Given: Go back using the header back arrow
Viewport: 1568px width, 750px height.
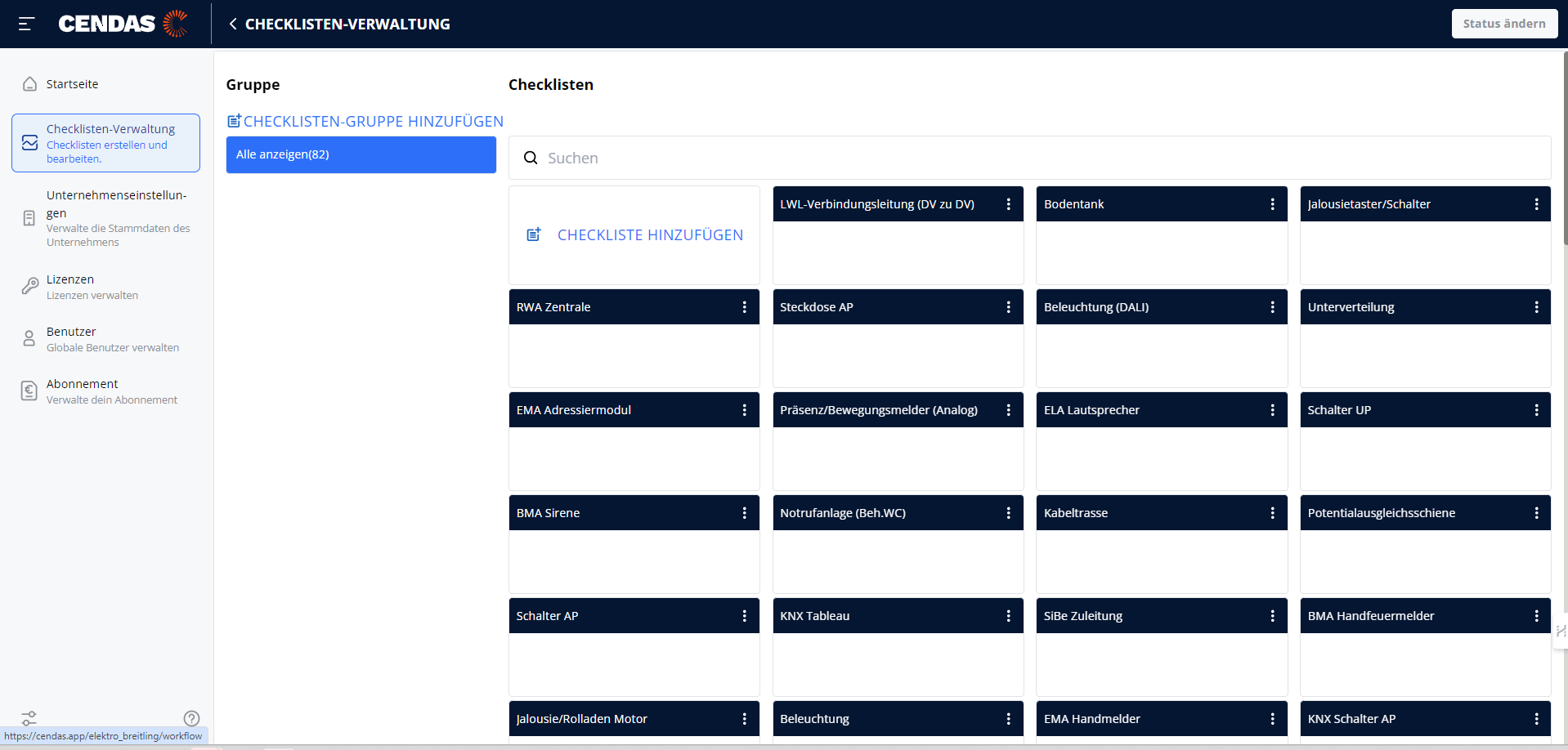Looking at the screenshot, I should (x=233, y=24).
